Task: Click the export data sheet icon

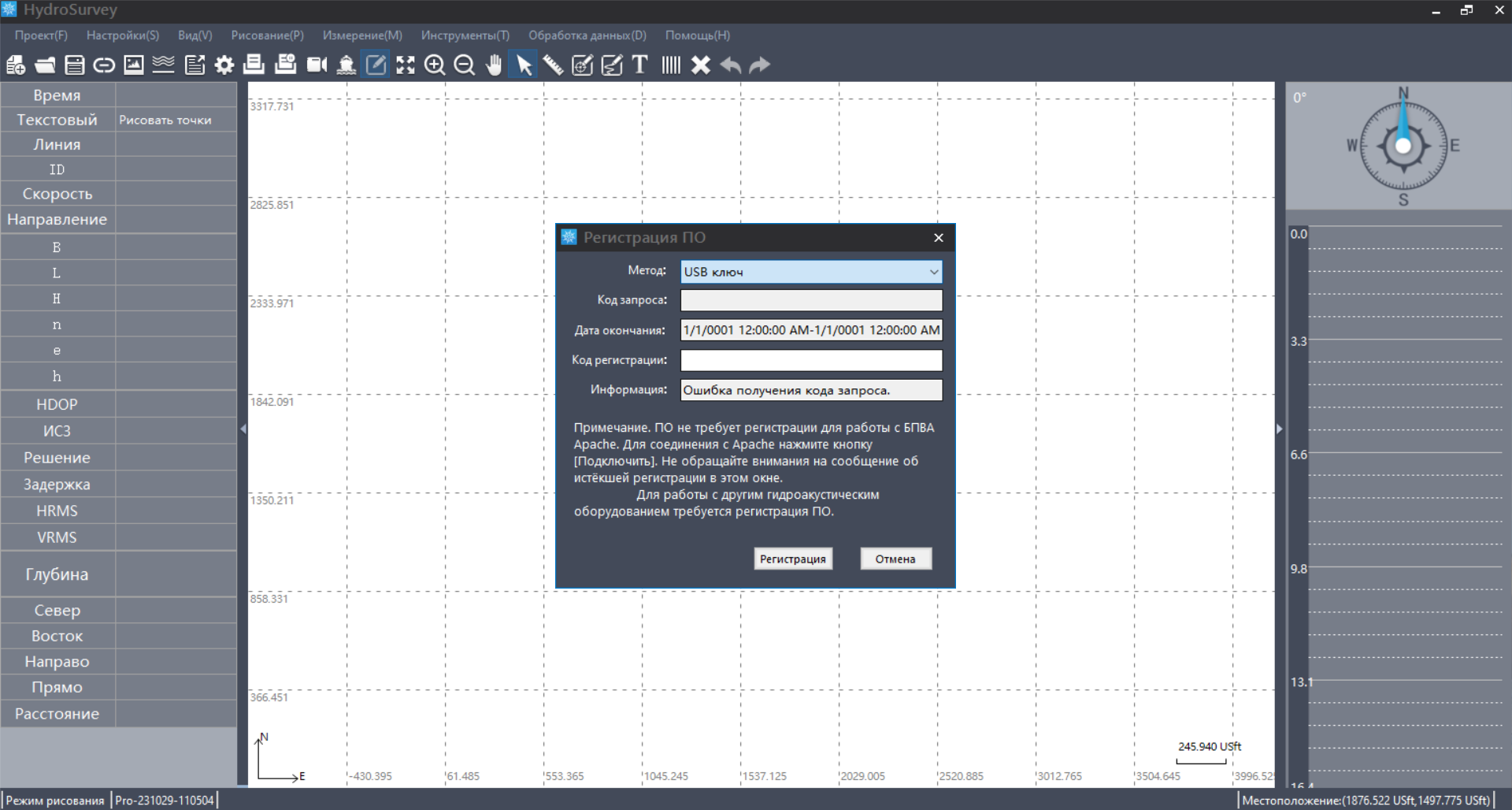Action: pos(195,65)
